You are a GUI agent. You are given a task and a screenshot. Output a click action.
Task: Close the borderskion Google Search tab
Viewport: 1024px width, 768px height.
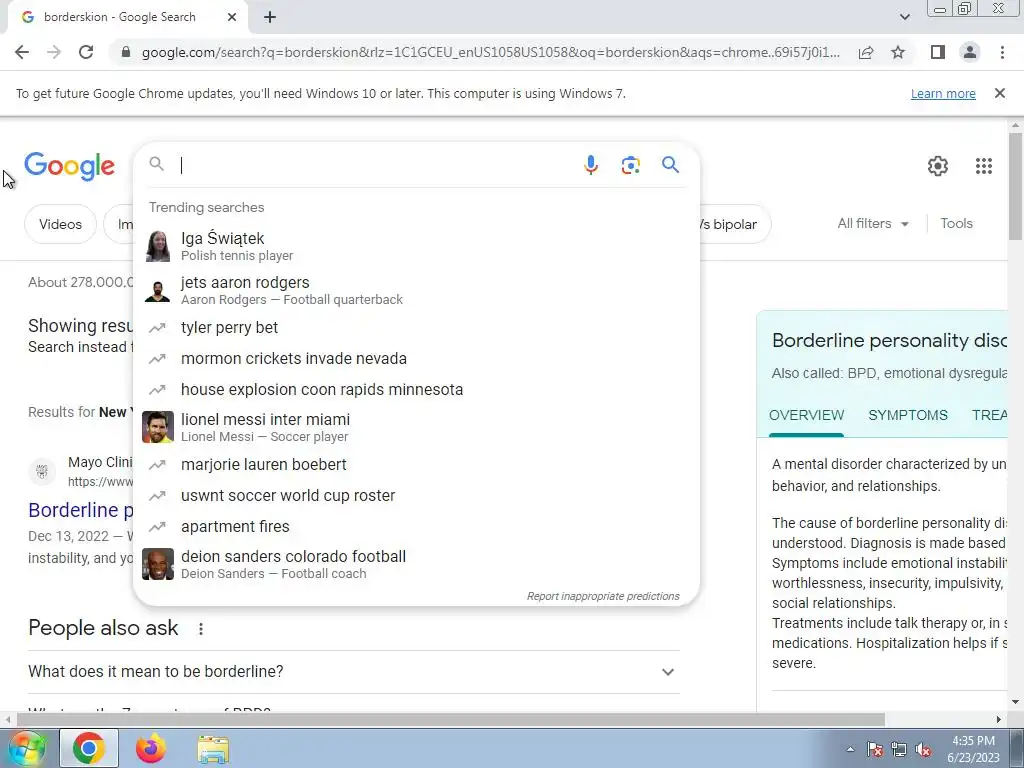click(232, 17)
